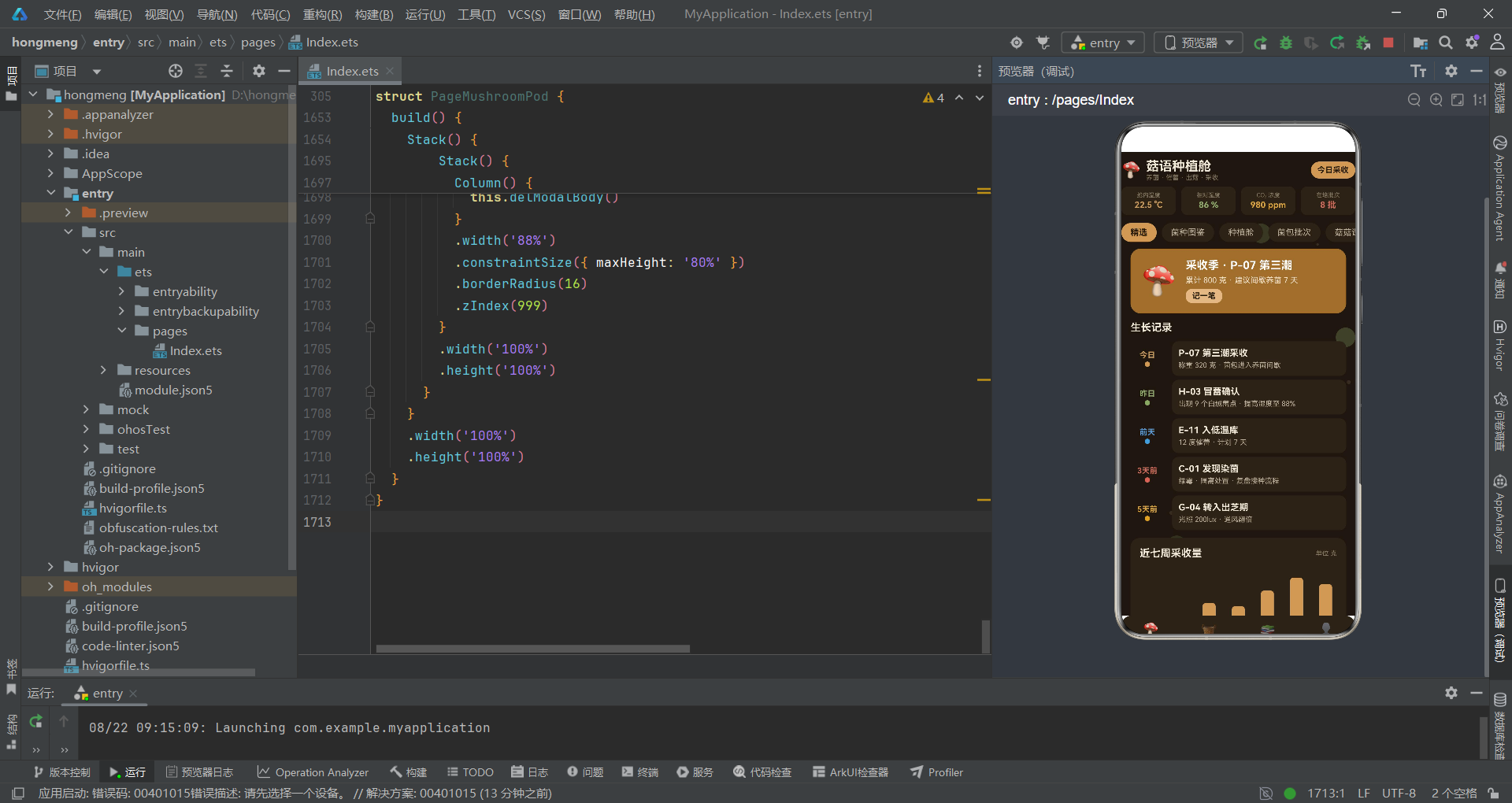Expand the entryability folder
Viewport: 1512px width, 803px height.
pos(121,291)
